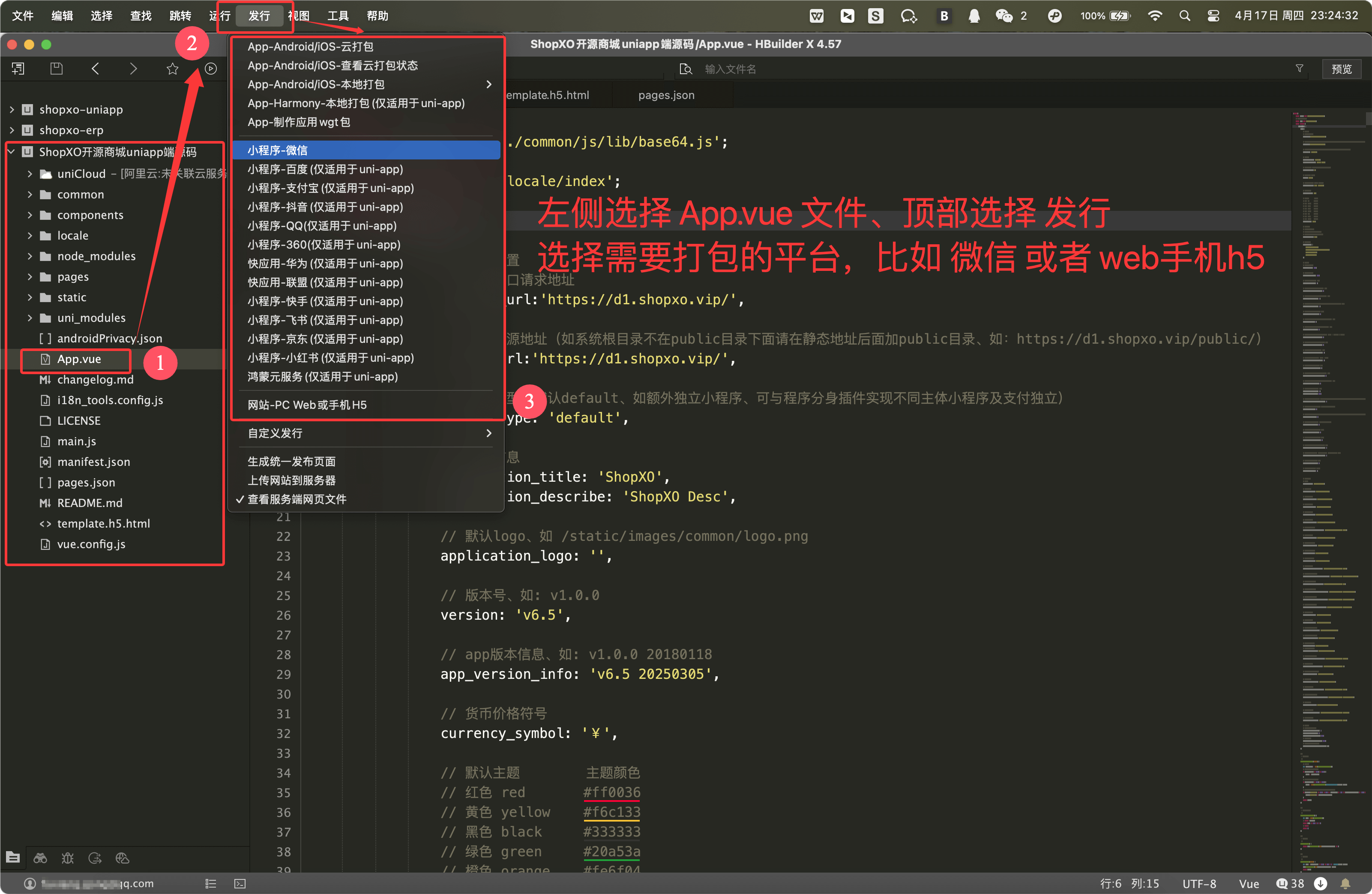Screen dimensions: 1372x894
Task: Open the 发行 menu in menu bar
Action: (x=259, y=15)
